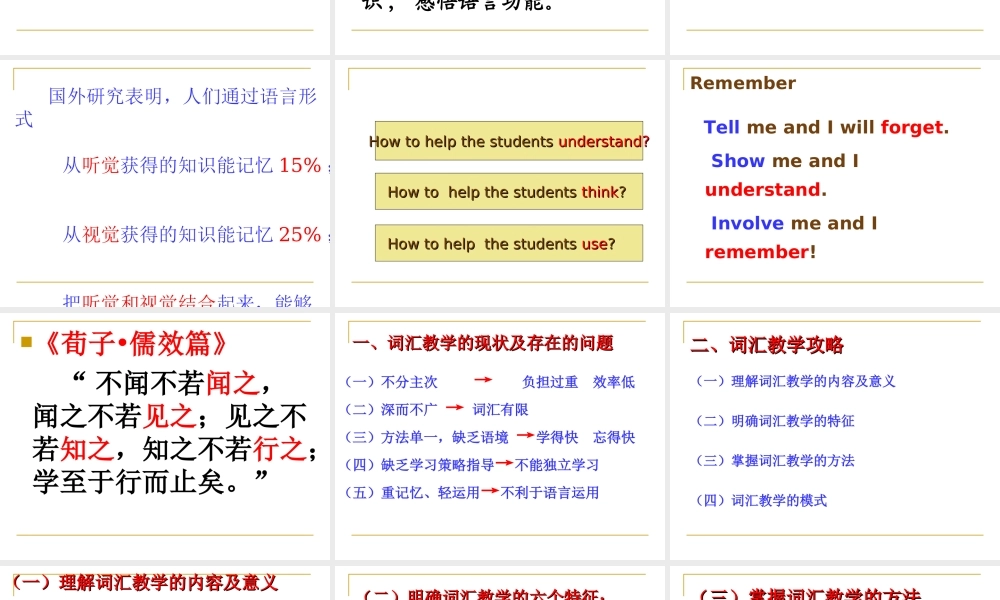This screenshot has height=600, width=1000.
Task: Click the red arrow after 深而不广
Action: point(455,407)
